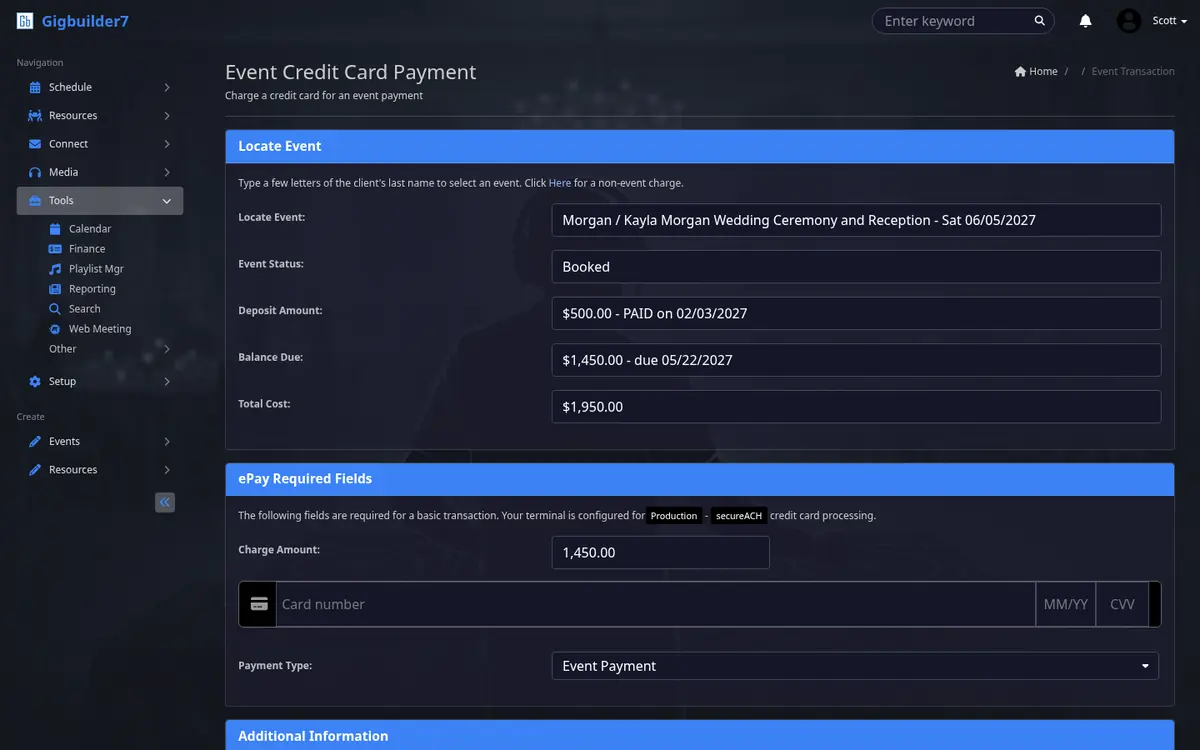Click the Finance money icon
Image resolution: width=1200 pixels, height=750 pixels.
tap(55, 249)
